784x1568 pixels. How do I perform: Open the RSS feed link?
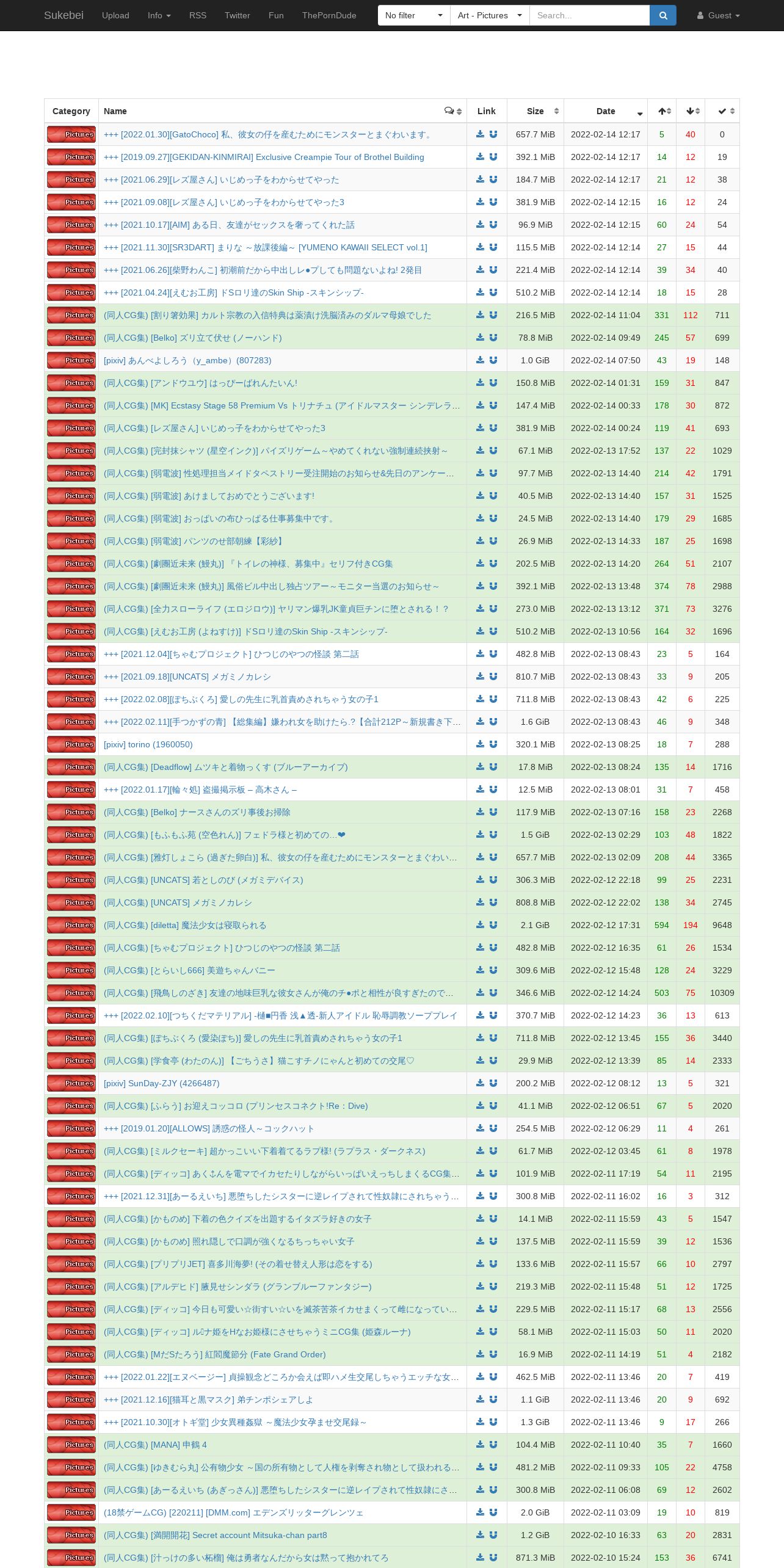tap(198, 15)
